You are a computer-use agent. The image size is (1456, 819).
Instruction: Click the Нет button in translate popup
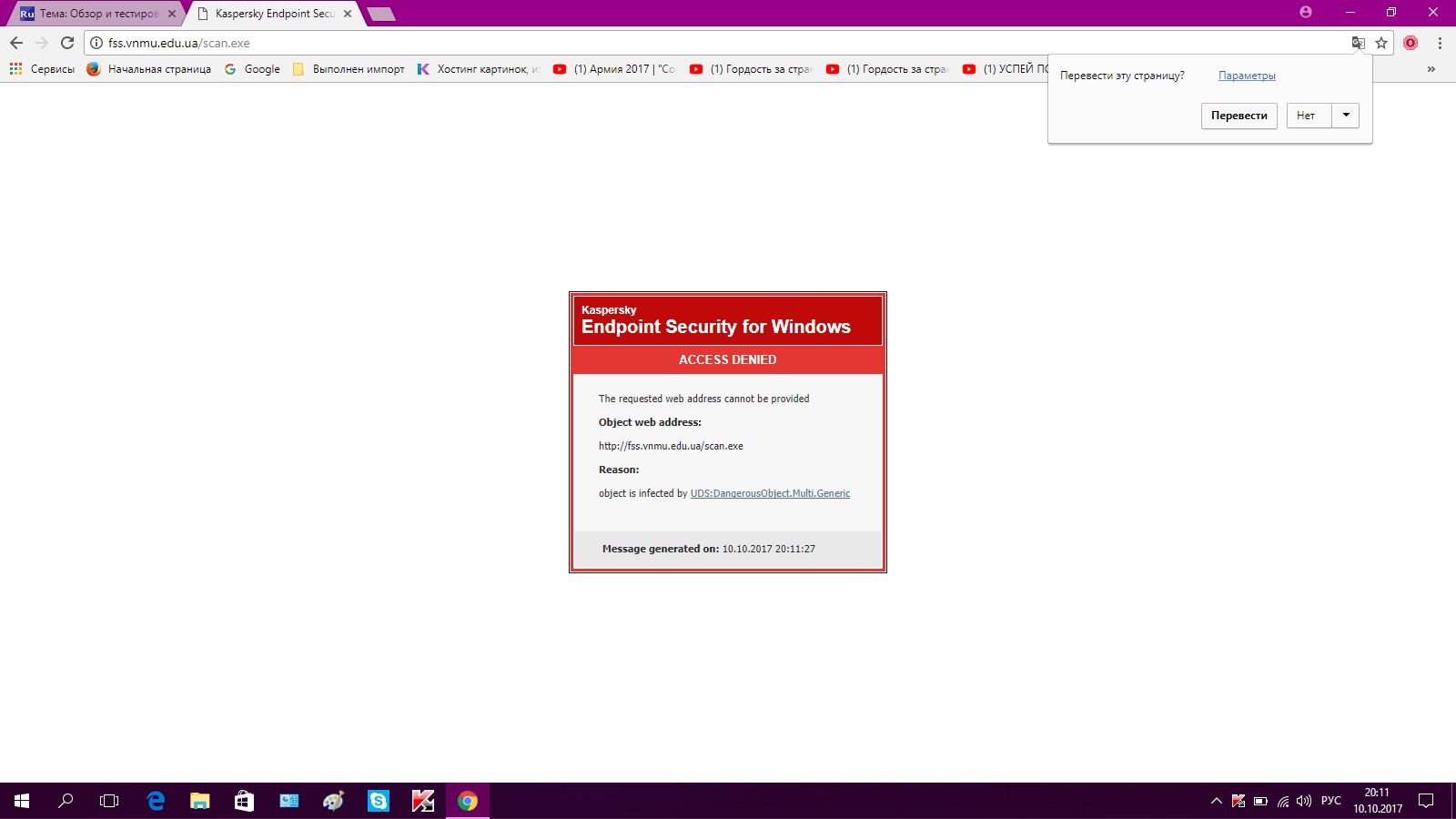point(1309,116)
